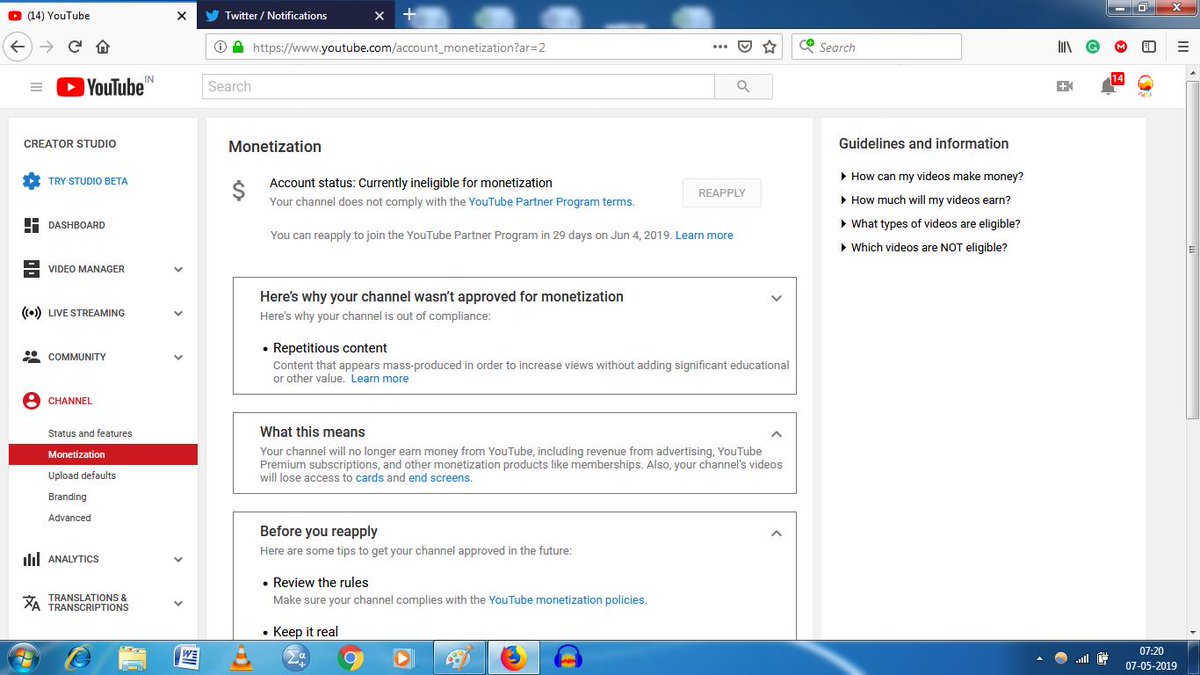Image resolution: width=1200 pixels, height=675 pixels.
Task: Open Upload defaults submenu item
Action: (82, 476)
